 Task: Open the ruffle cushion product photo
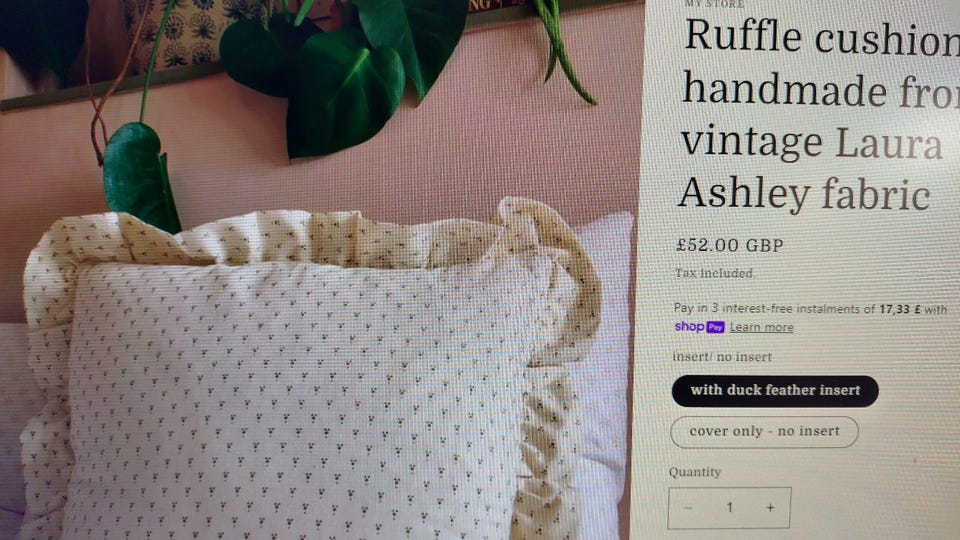(318, 270)
